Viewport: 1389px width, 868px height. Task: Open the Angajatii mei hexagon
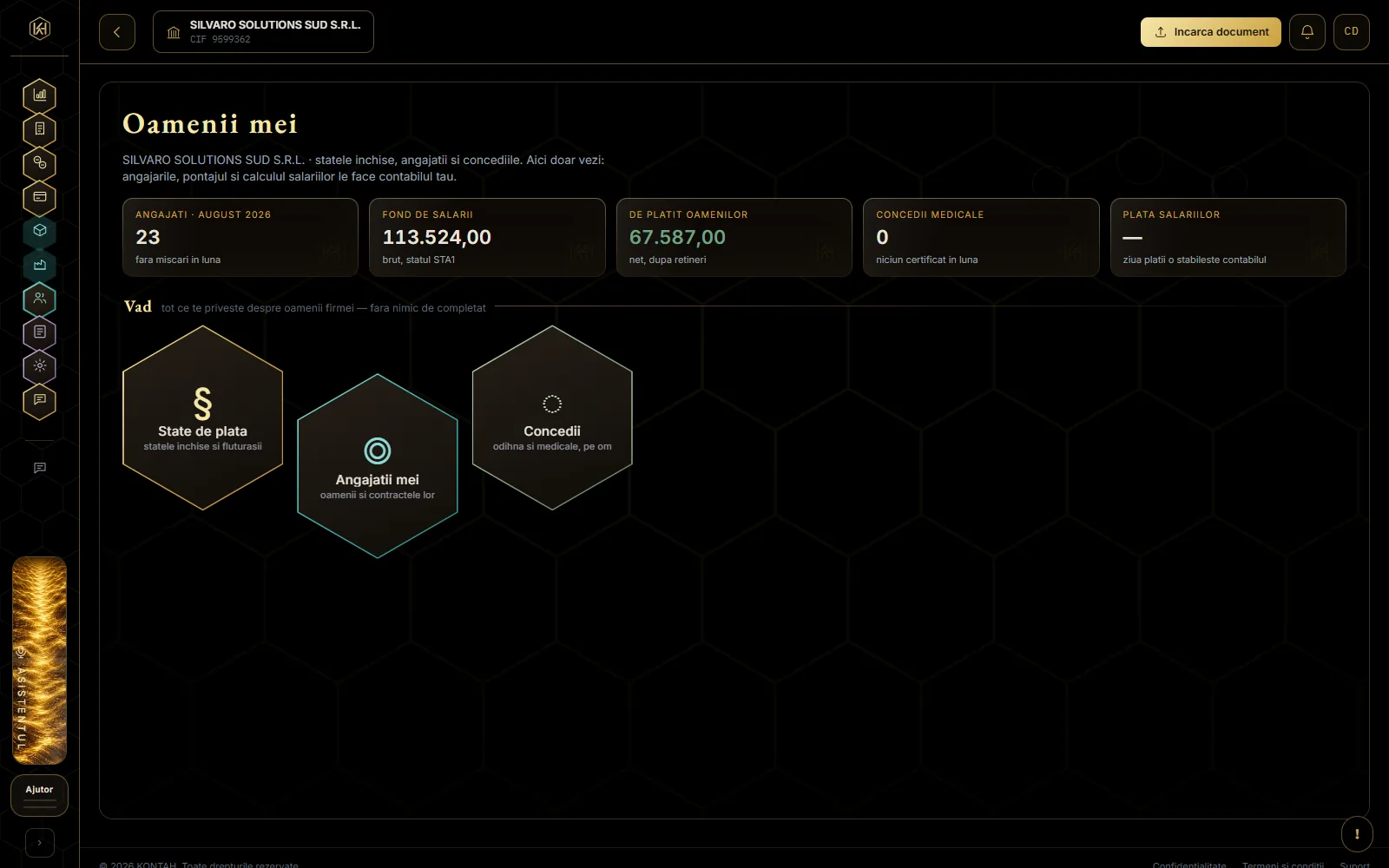point(377,466)
